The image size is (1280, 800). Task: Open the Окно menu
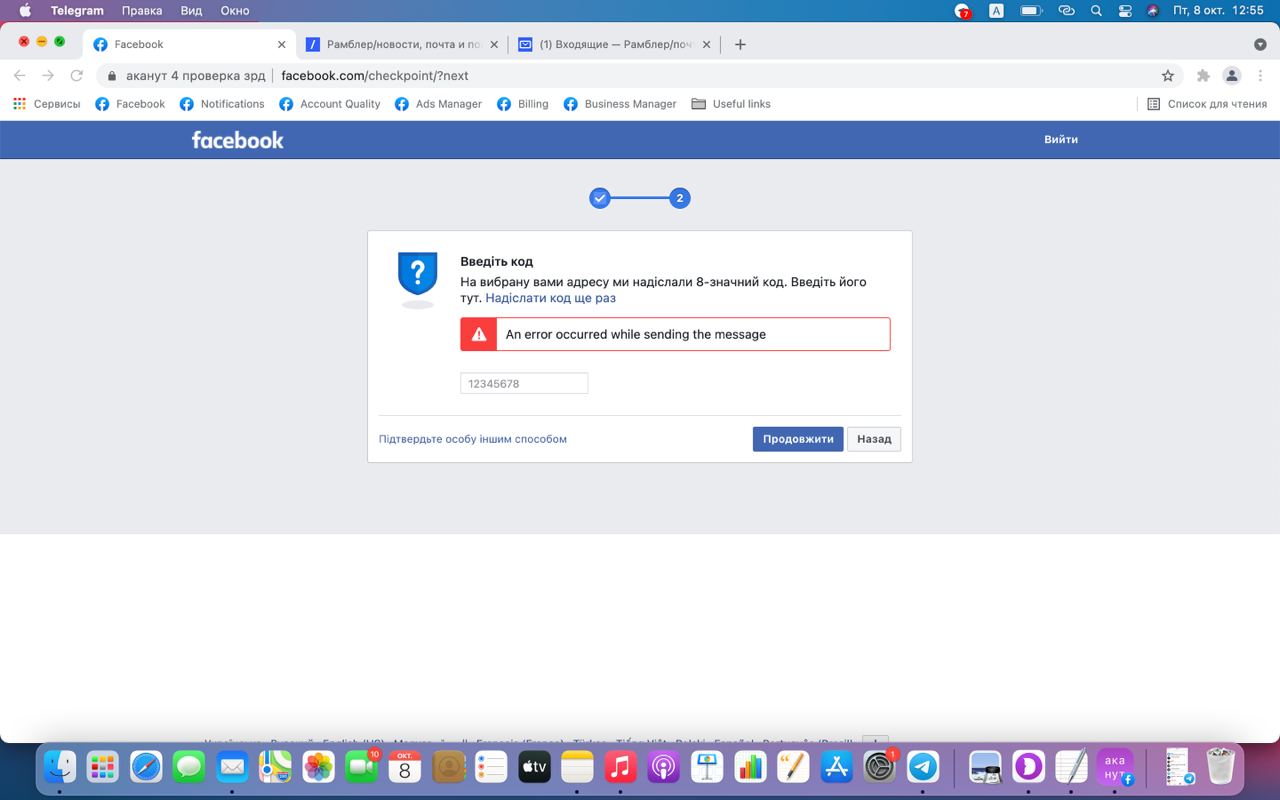(235, 11)
